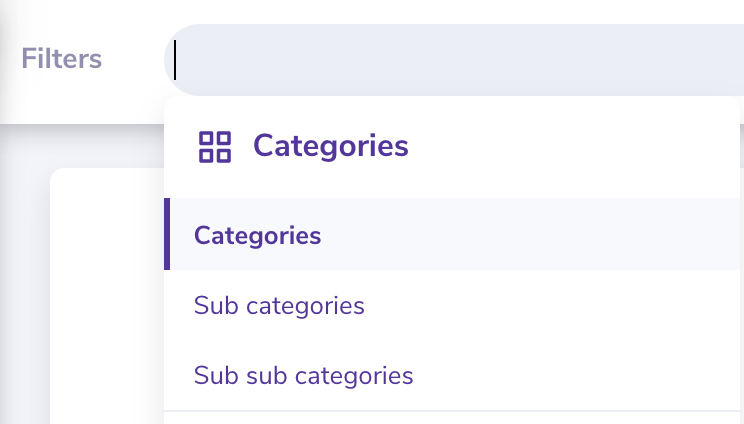Click the white card behind the dropdown
744x424 pixels.
tap(107, 296)
